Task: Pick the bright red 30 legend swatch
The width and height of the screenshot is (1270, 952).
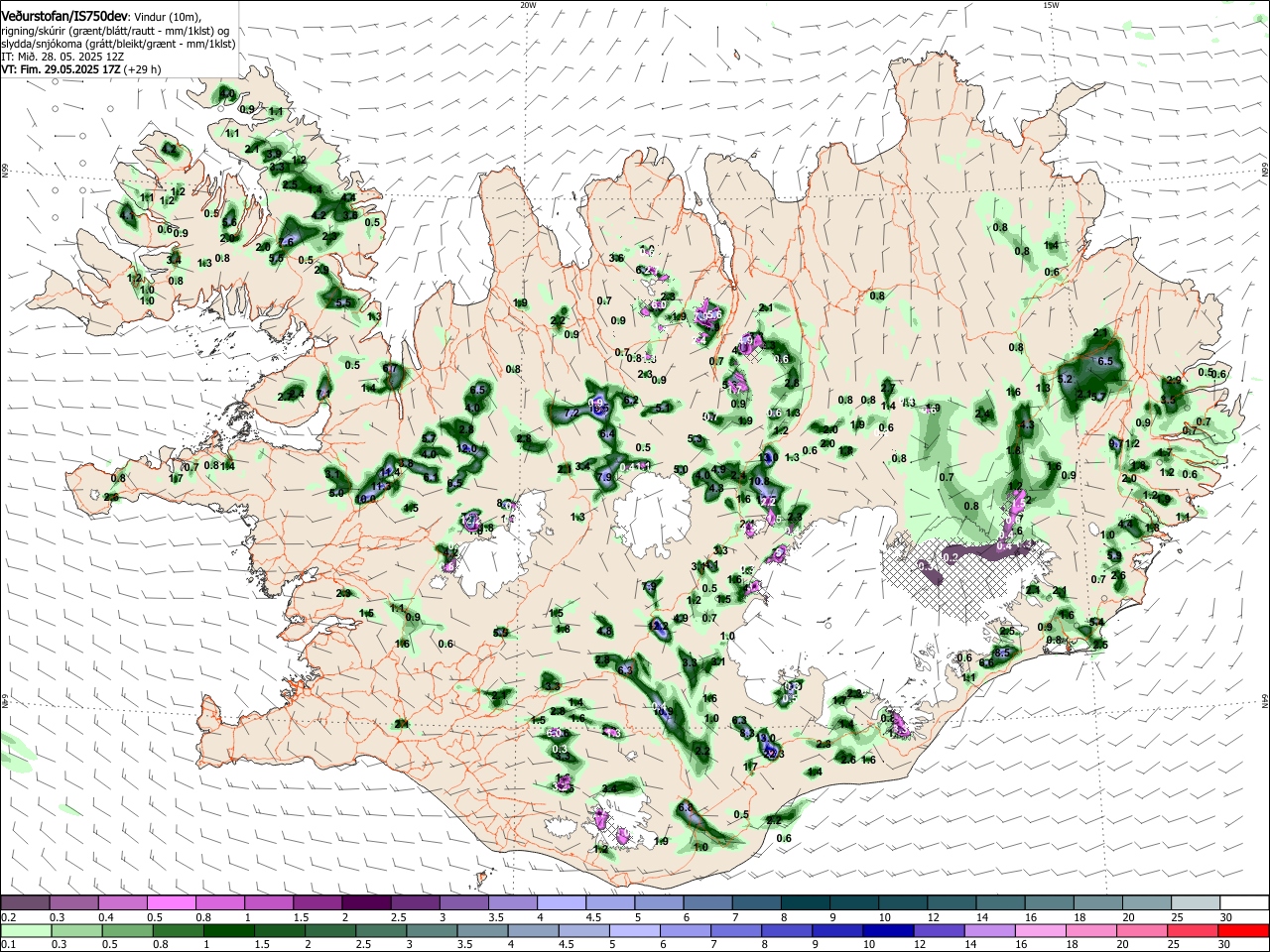Action: [x=1244, y=930]
